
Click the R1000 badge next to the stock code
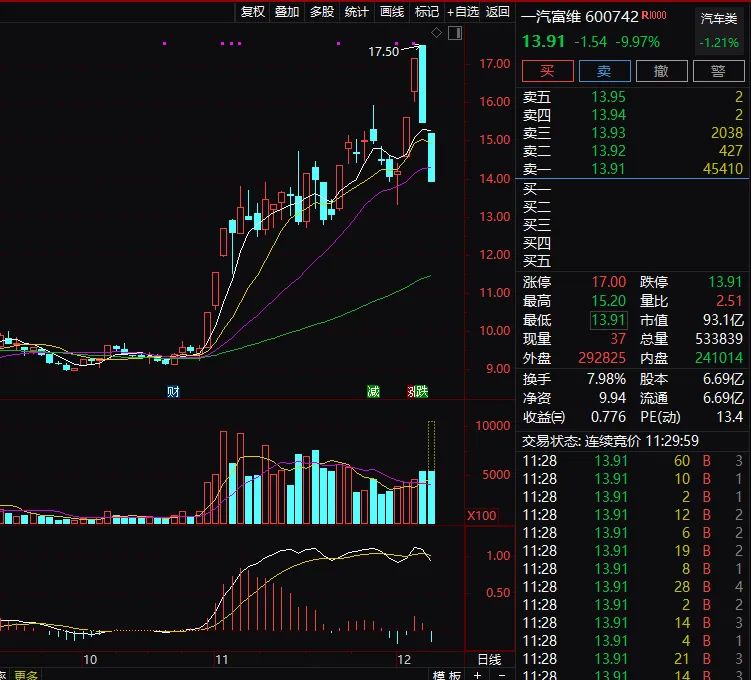coord(654,15)
